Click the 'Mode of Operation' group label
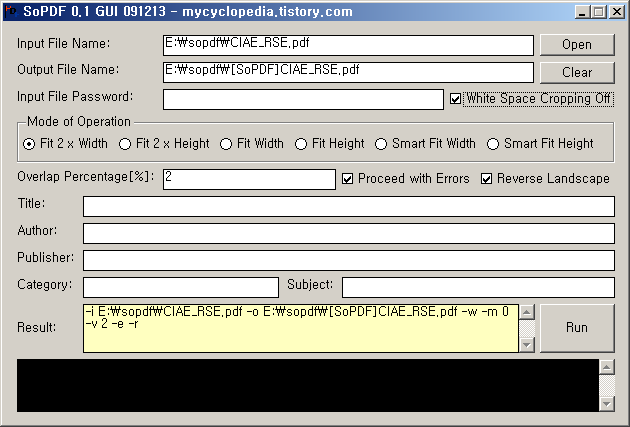The height and width of the screenshot is (427, 630). tap(79, 121)
